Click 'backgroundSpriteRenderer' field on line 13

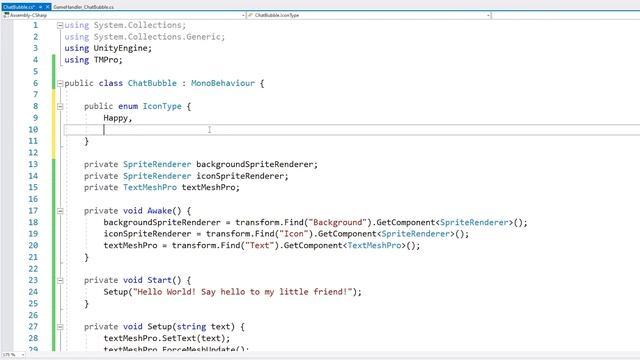tap(255, 164)
